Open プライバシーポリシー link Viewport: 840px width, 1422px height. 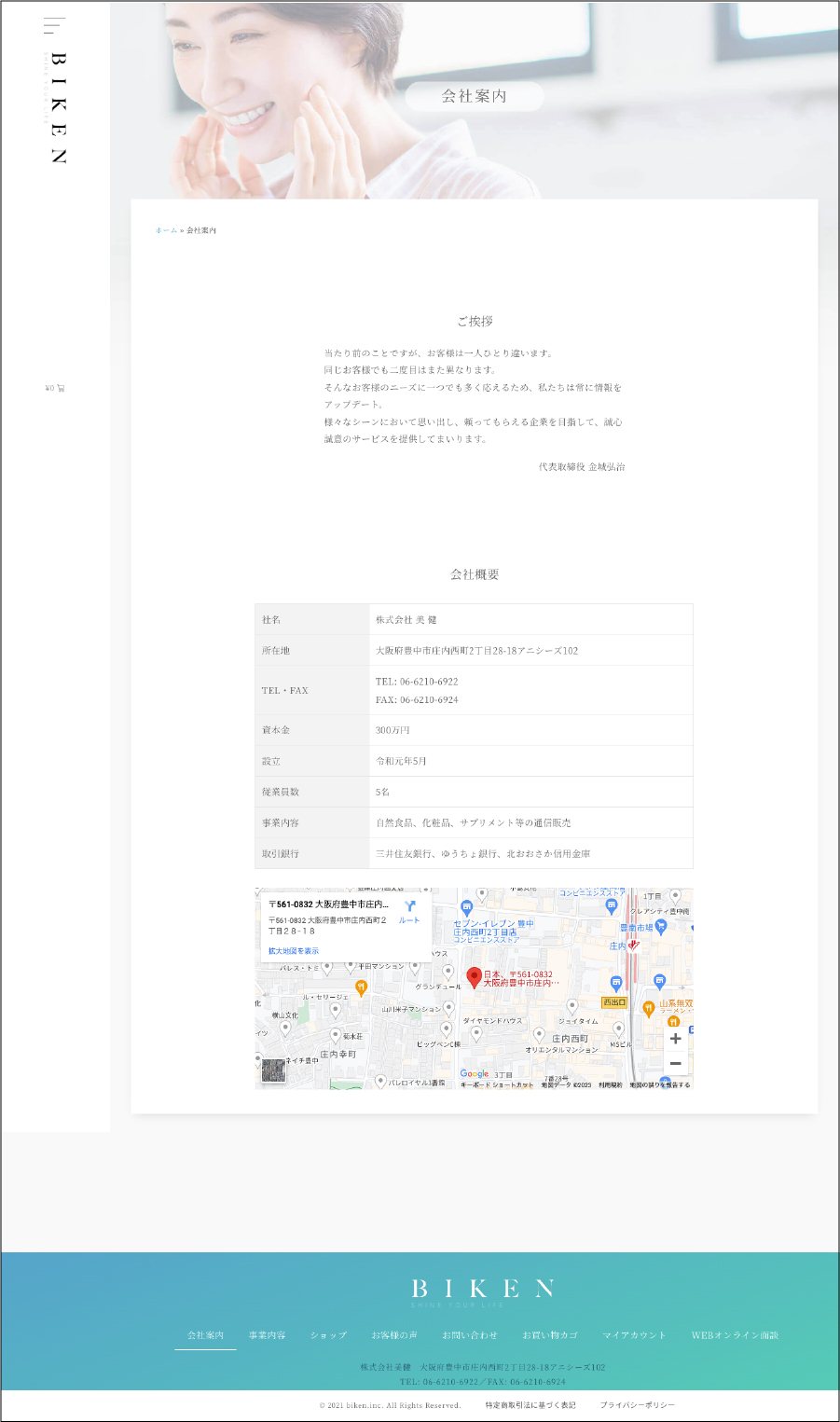(x=637, y=1405)
